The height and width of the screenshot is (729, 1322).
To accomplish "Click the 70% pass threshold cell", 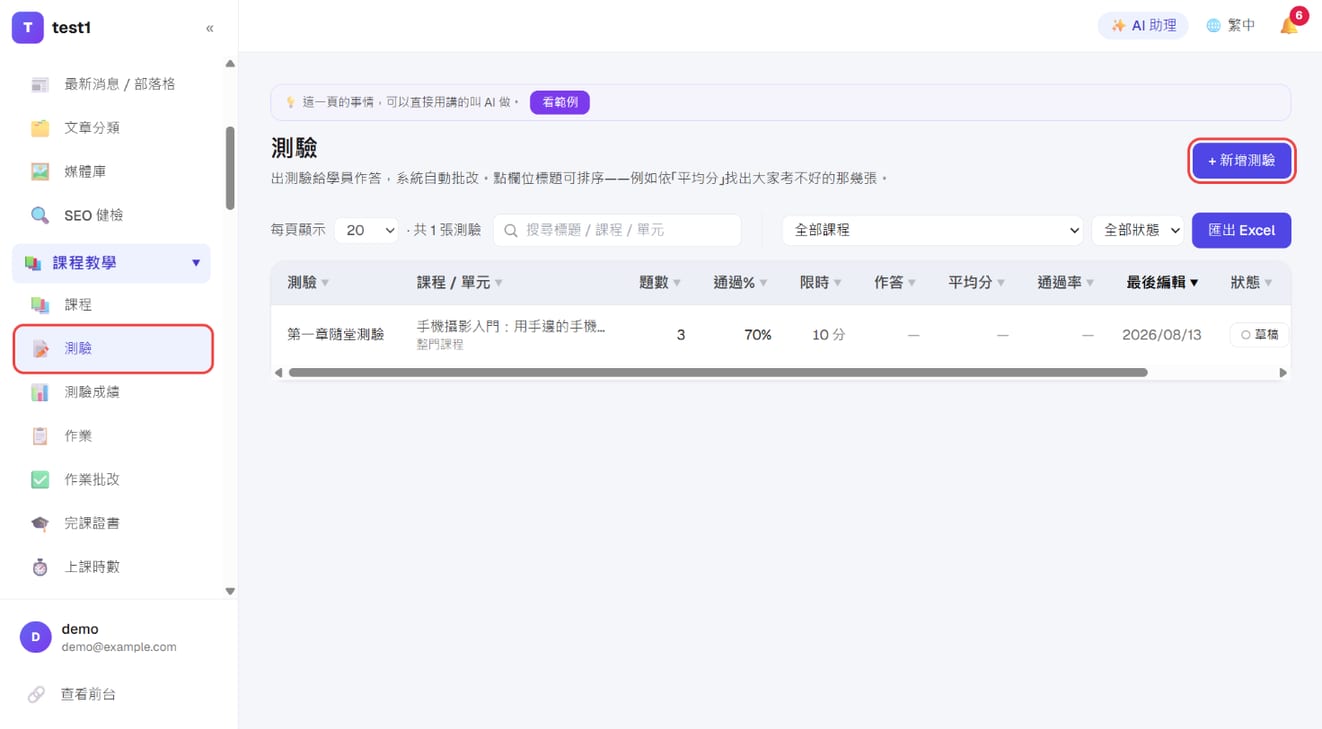I will [x=757, y=335].
